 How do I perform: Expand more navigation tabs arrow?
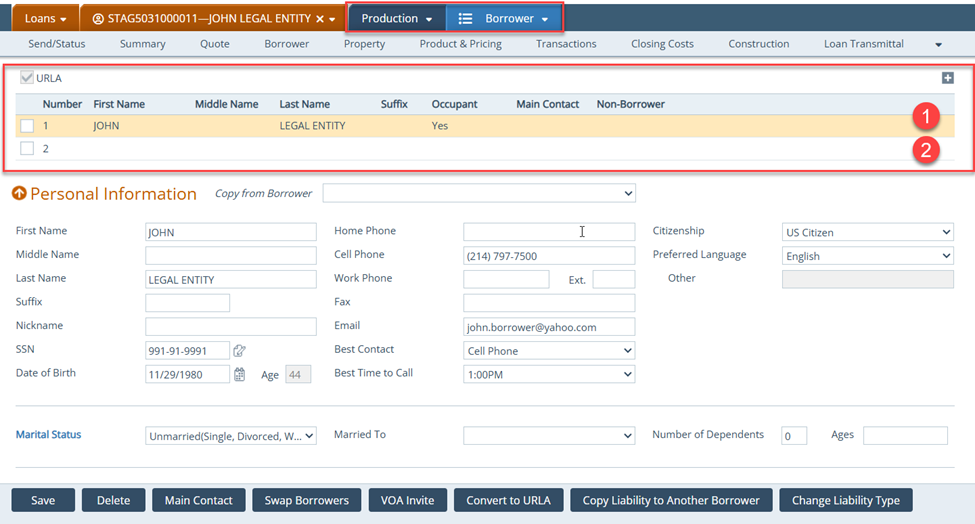pyautogui.click(x=938, y=45)
